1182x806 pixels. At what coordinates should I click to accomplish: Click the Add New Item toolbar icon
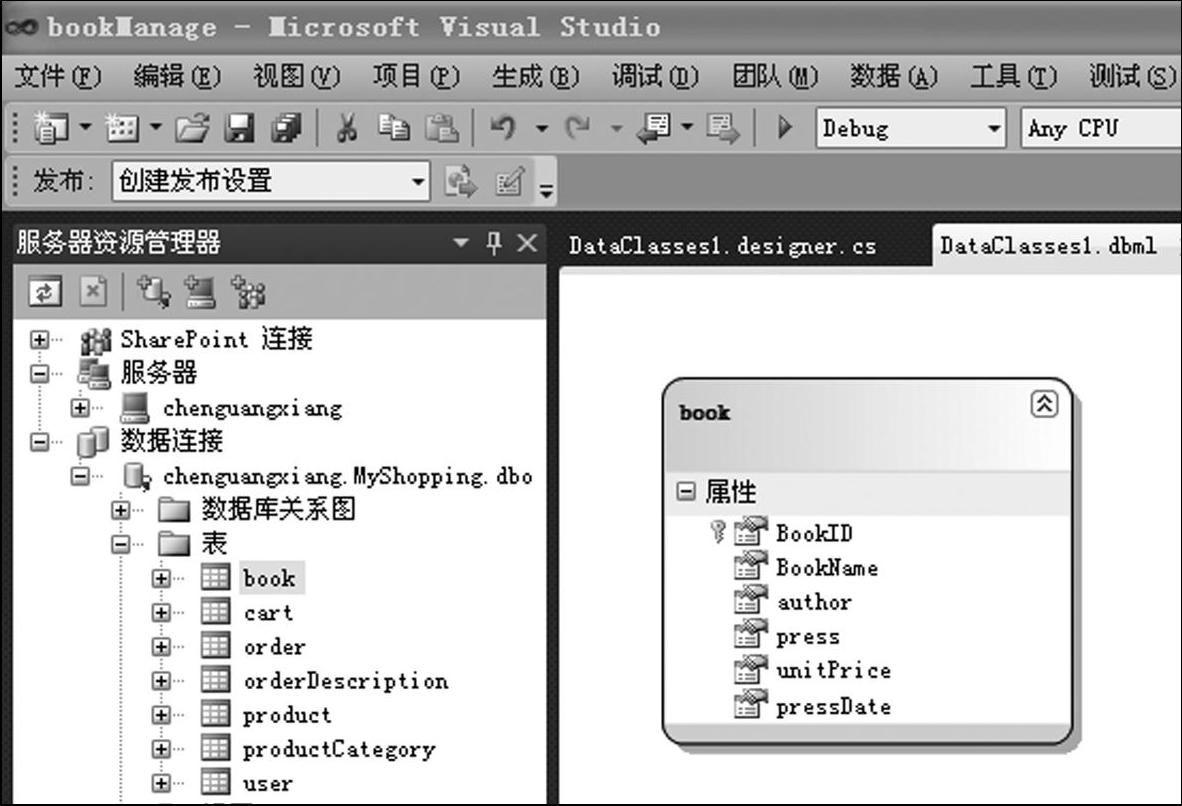pyautogui.click(x=122, y=127)
